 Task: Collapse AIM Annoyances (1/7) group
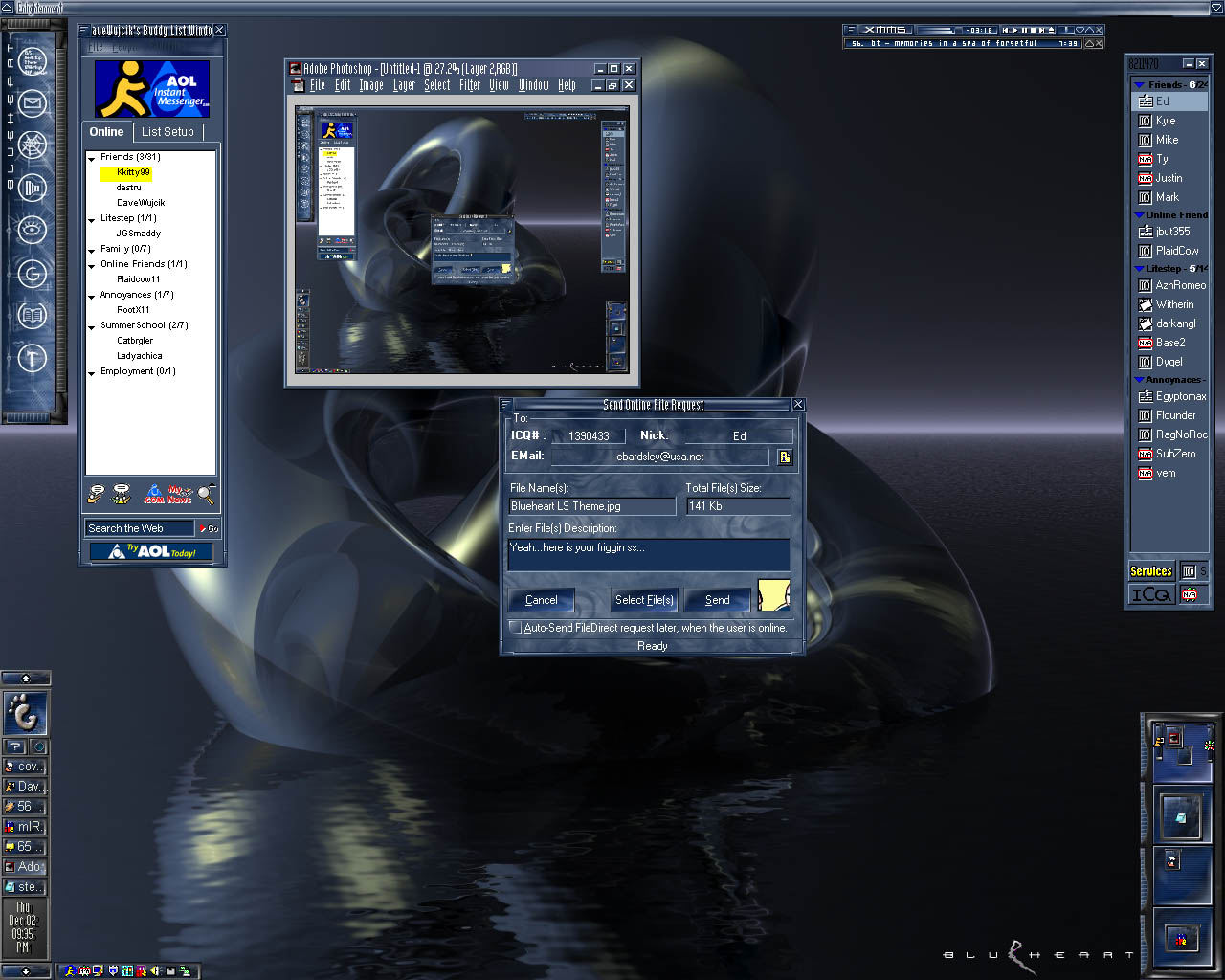tap(92, 296)
